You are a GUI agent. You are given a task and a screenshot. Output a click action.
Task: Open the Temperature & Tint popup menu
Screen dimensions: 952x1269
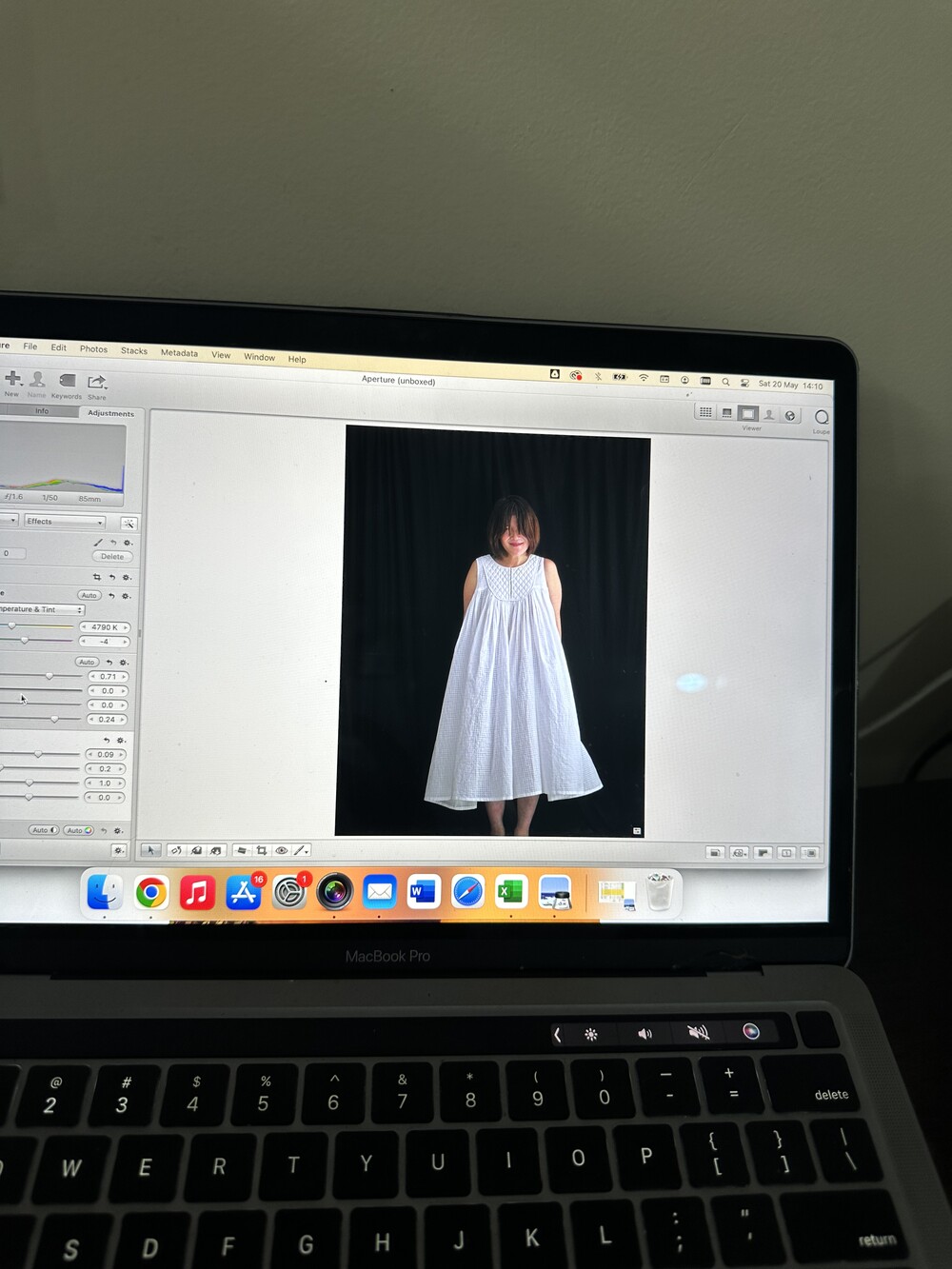pyautogui.click(x=41, y=609)
